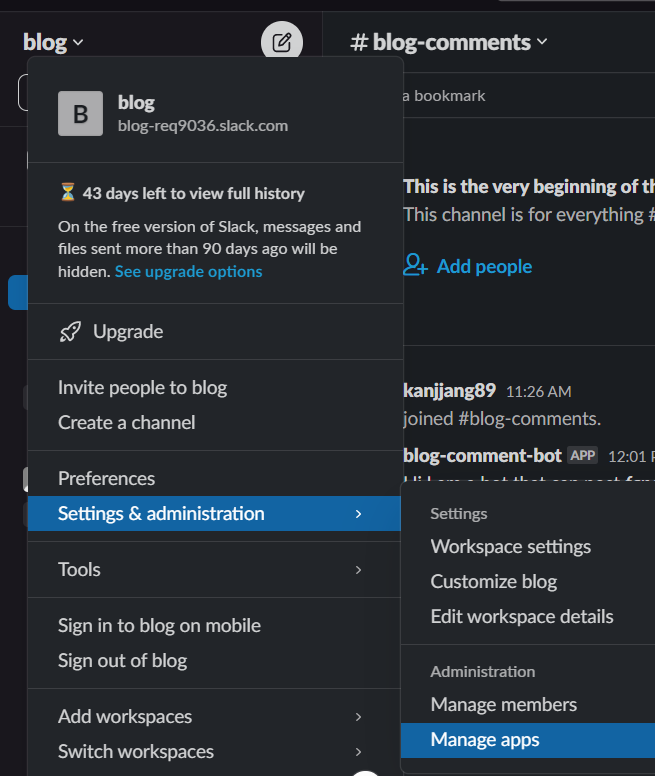Open the Switch workspaces menu item
655x776 pixels.
[214, 752]
